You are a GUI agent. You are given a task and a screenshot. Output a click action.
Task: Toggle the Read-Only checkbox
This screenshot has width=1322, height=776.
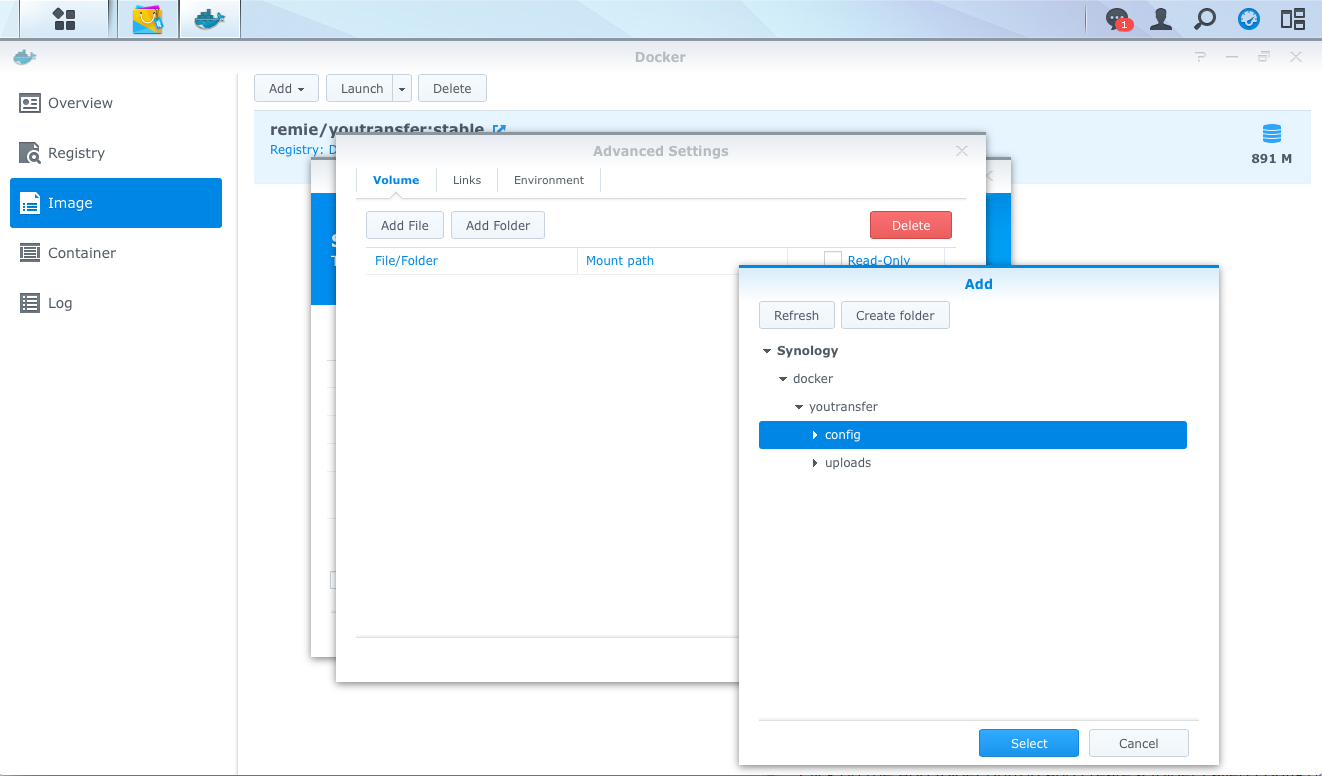833,258
